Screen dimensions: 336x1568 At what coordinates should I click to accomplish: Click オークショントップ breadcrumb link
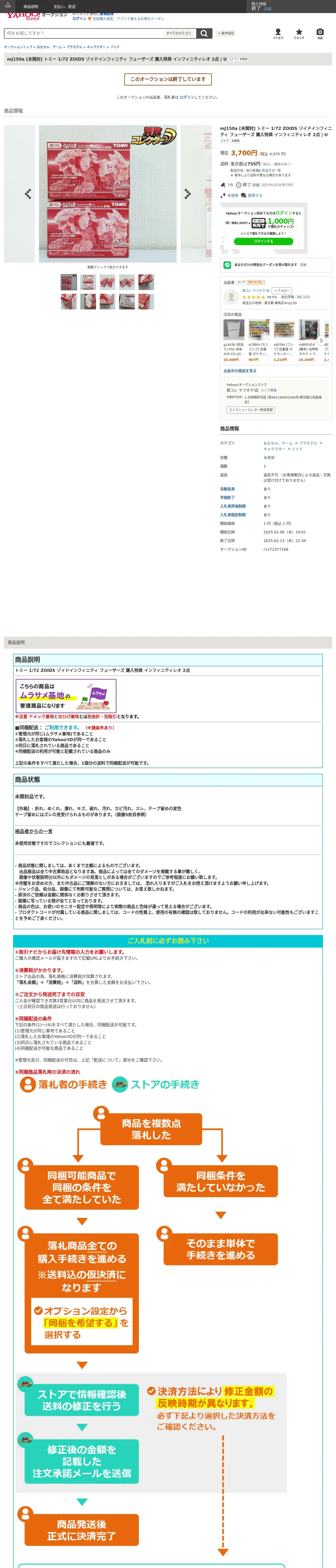click(18, 47)
